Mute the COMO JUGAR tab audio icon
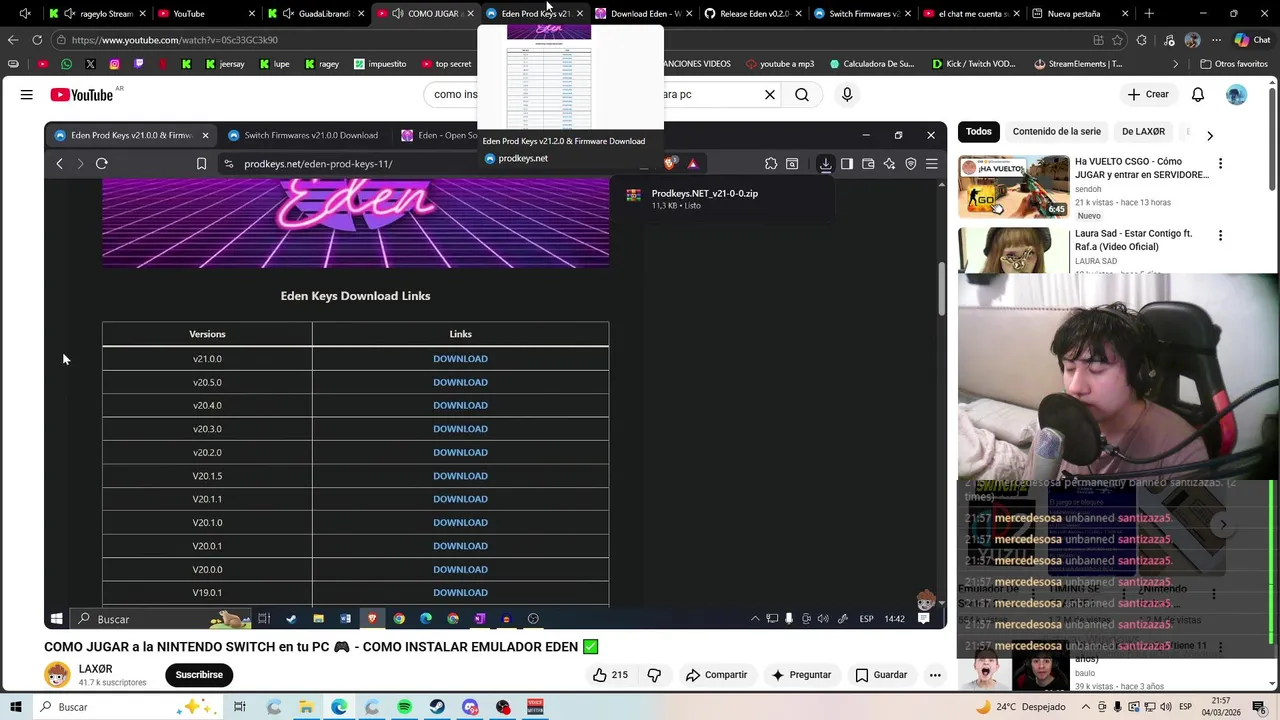The width and height of the screenshot is (1280, 720). [x=398, y=14]
